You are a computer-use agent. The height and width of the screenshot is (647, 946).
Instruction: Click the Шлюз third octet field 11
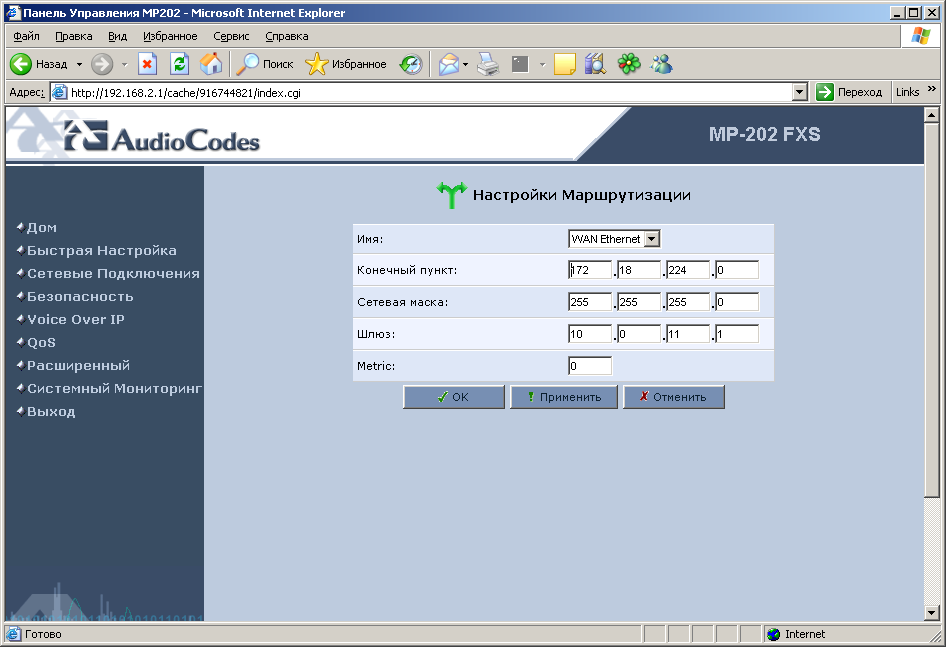point(688,334)
